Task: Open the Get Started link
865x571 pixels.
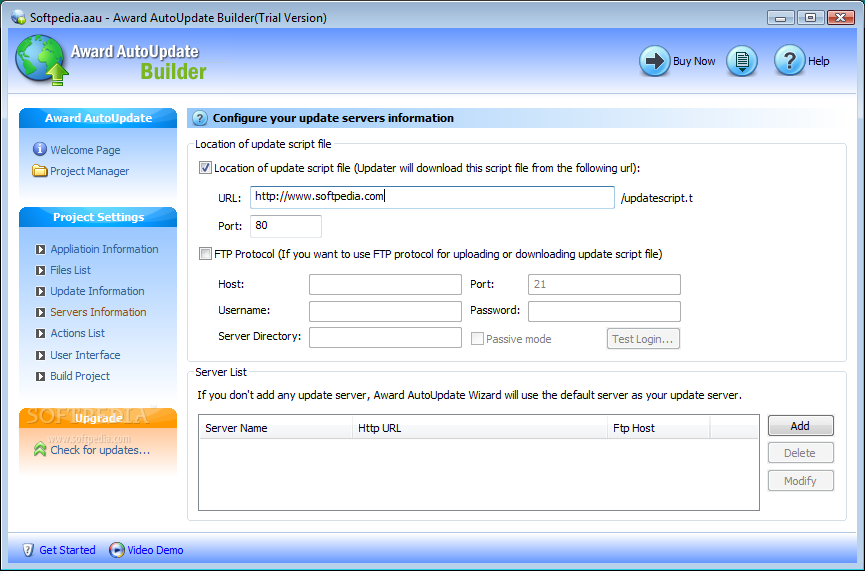Action: (x=67, y=549)
